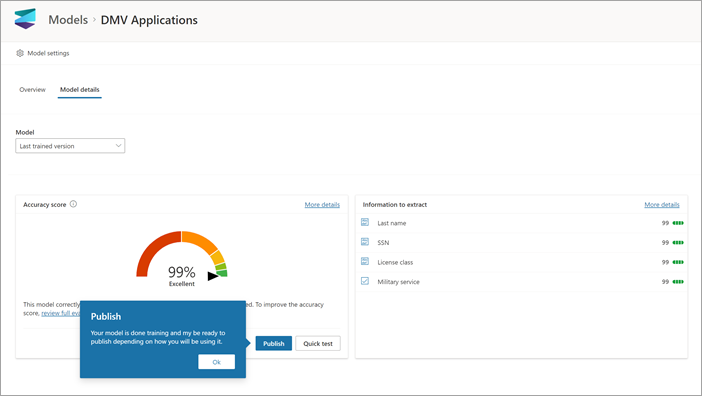Click the Last name accuracy bar indicator
The image size is (702, 396).
coord(678,223)
